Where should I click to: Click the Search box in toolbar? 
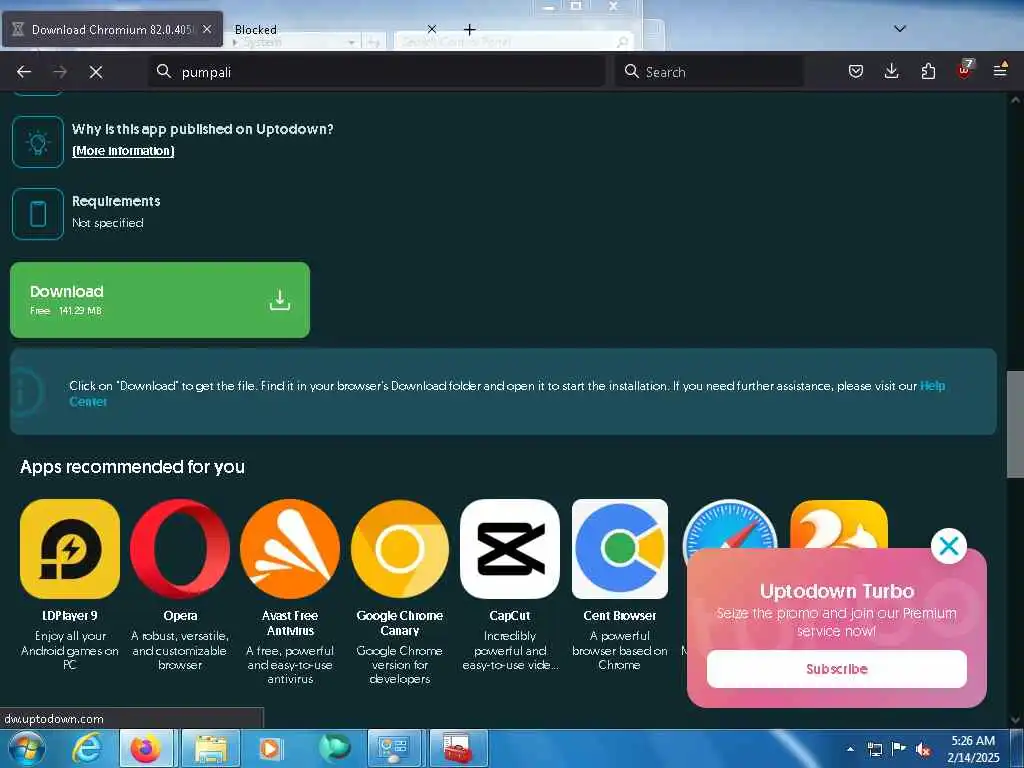click(709, 72)
